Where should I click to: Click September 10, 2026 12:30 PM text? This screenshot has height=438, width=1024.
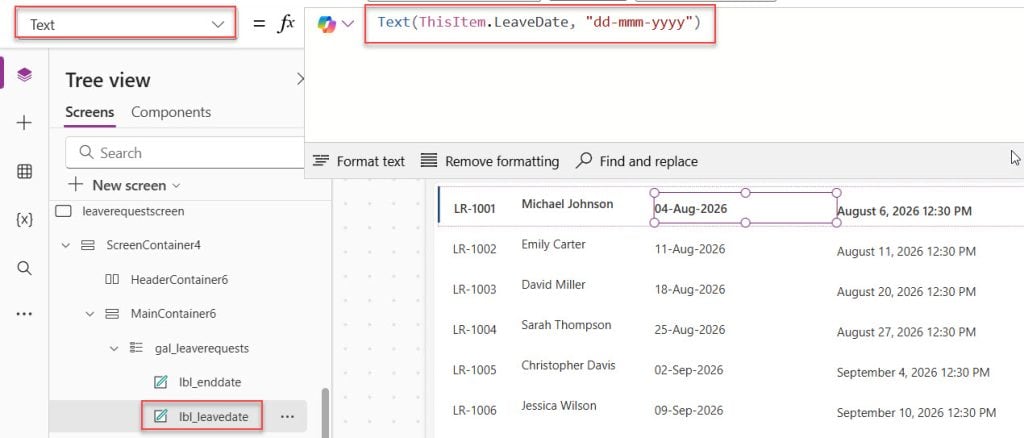(x=916, y=413)
